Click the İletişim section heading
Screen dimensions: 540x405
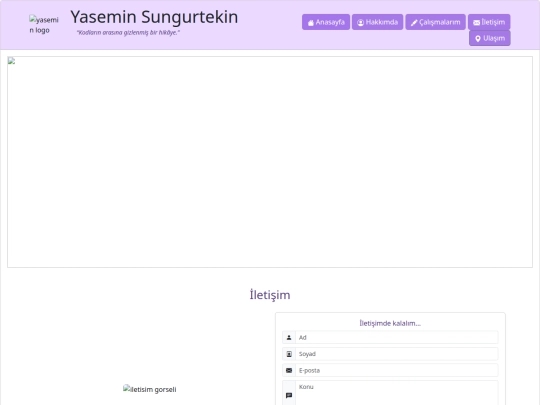pos(270,295)
